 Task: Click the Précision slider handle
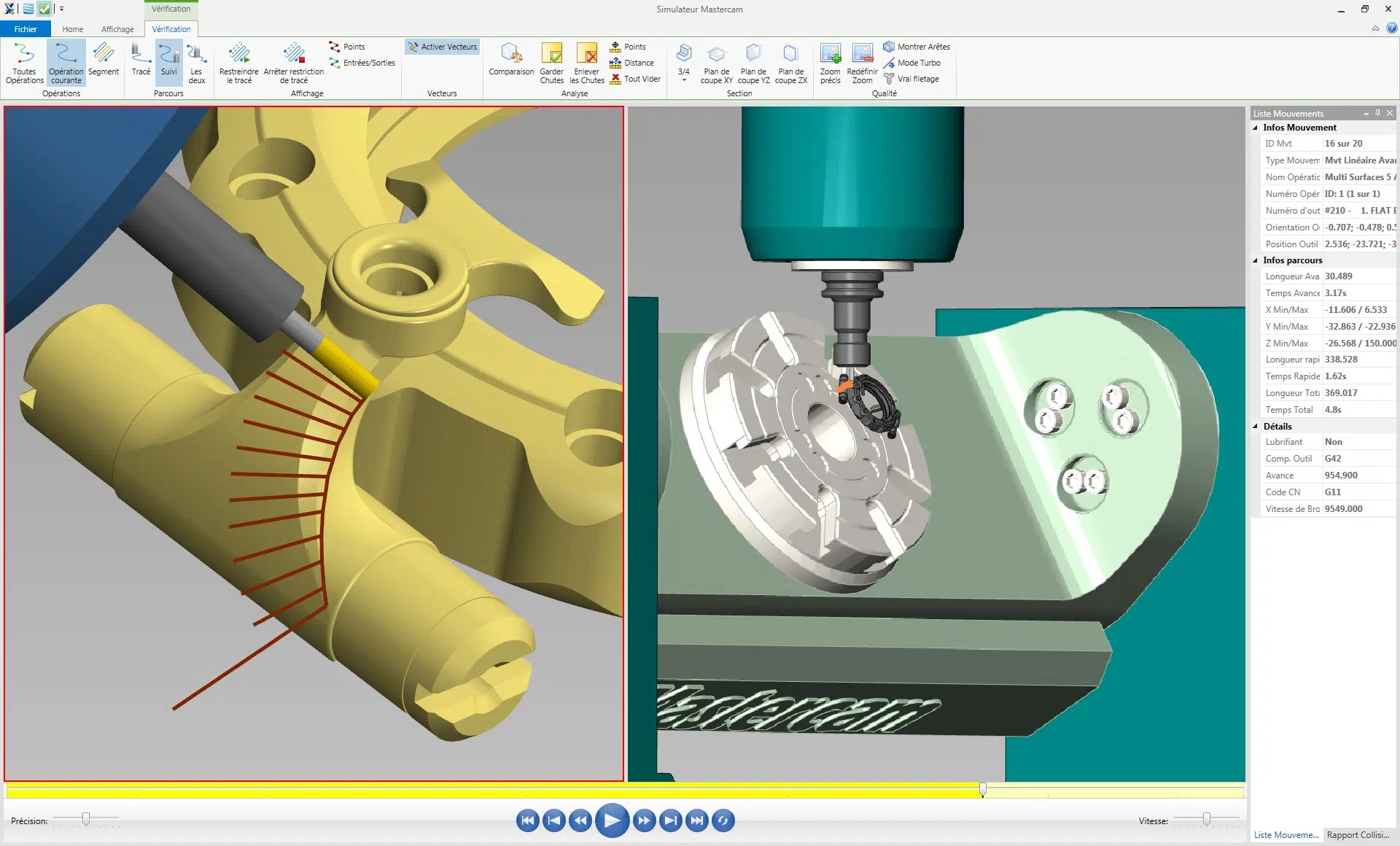[x=86, y=820]
